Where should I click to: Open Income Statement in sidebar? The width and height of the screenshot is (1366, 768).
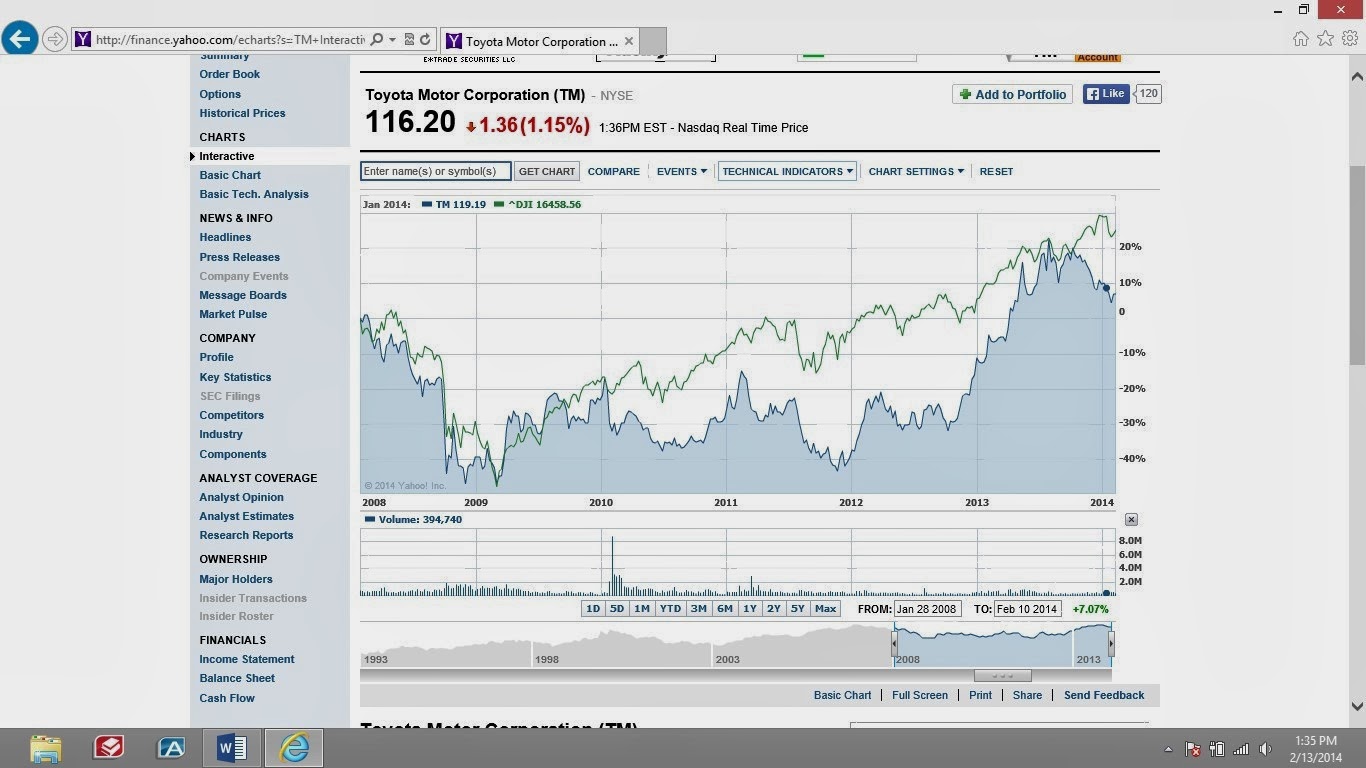(247, 659)
